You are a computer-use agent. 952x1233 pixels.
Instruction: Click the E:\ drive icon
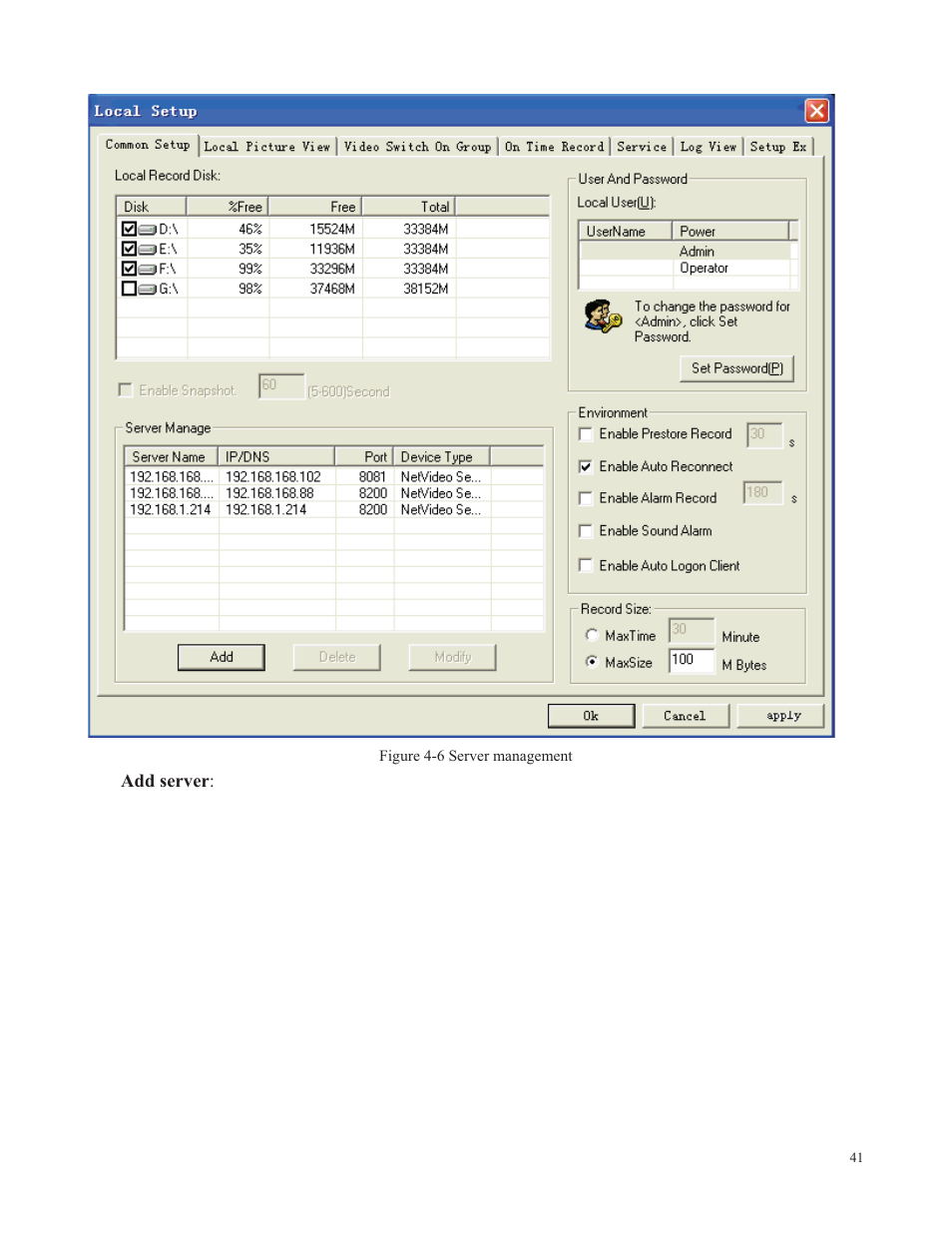click(x=148, y=249)
